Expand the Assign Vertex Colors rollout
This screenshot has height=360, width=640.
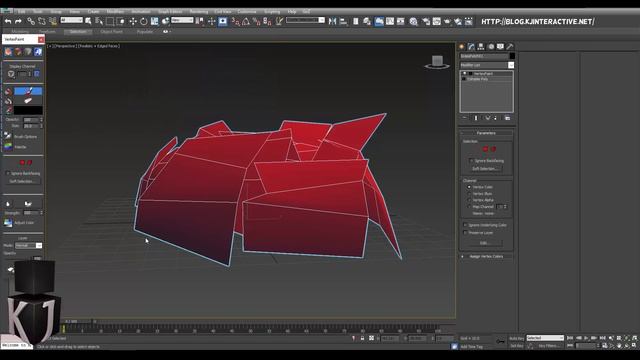486,256
